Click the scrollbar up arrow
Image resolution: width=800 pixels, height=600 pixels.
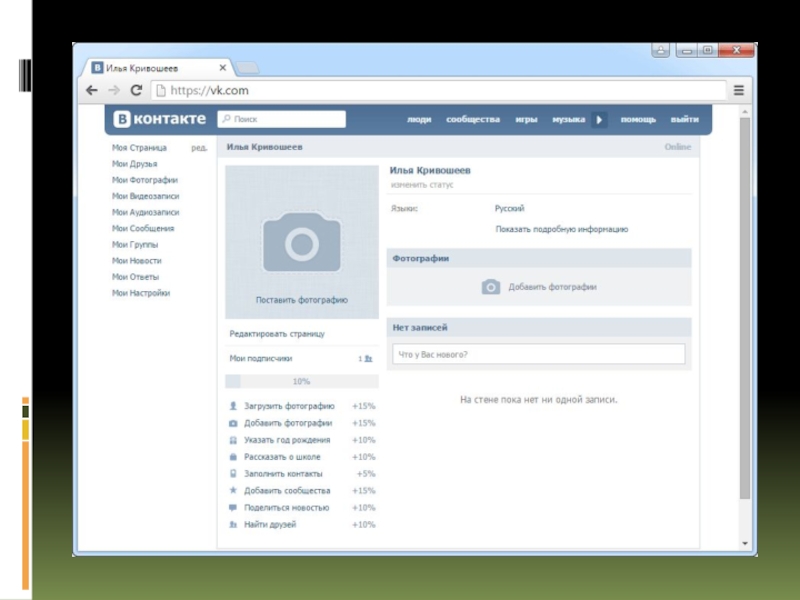tap(745, 111)
